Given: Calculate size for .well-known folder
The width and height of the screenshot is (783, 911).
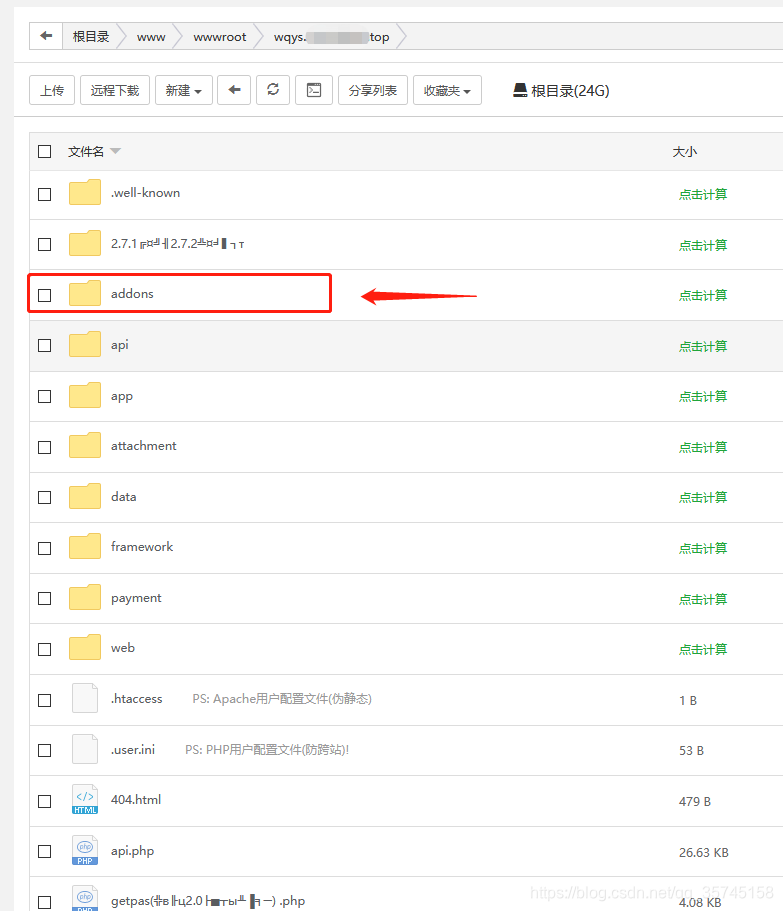Looking at the screenshot, I should (703, 194).
